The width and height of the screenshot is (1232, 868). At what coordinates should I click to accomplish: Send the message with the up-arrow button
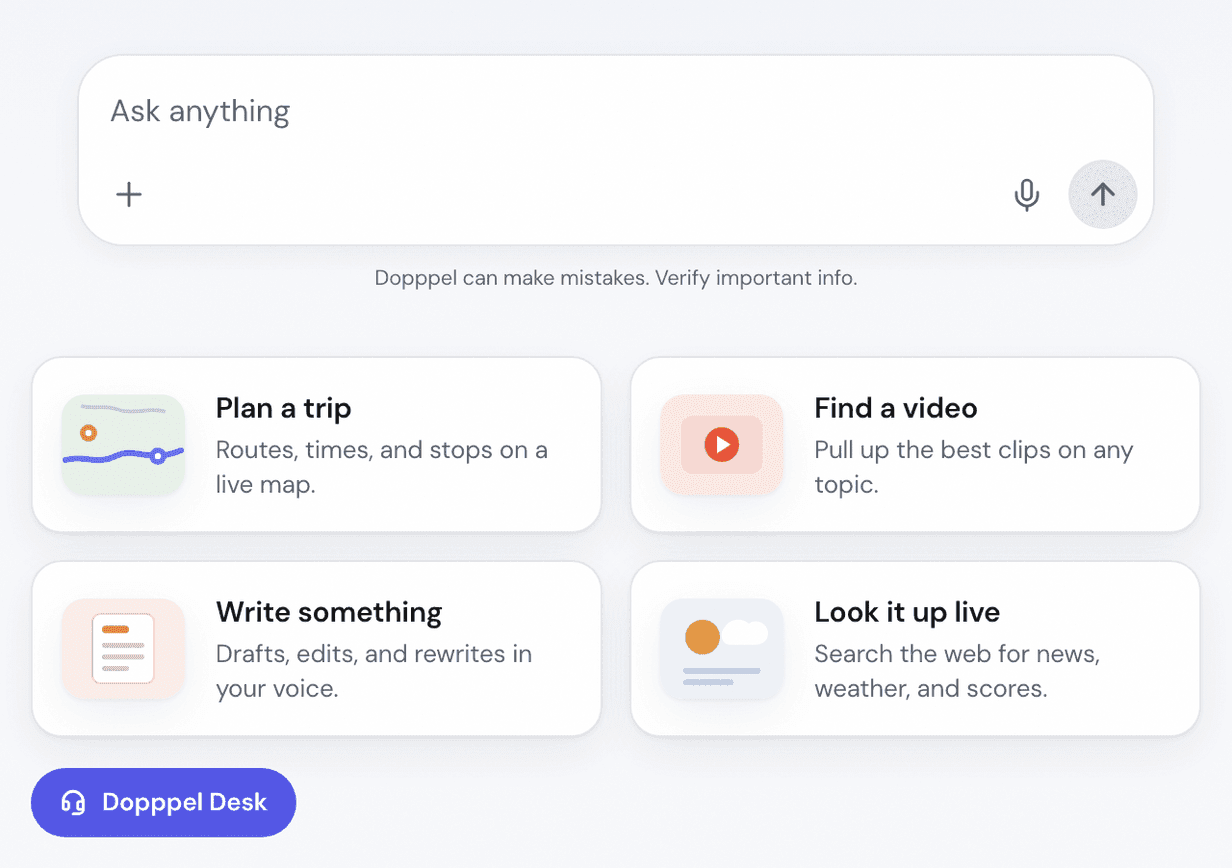(x=1103, y=194)
